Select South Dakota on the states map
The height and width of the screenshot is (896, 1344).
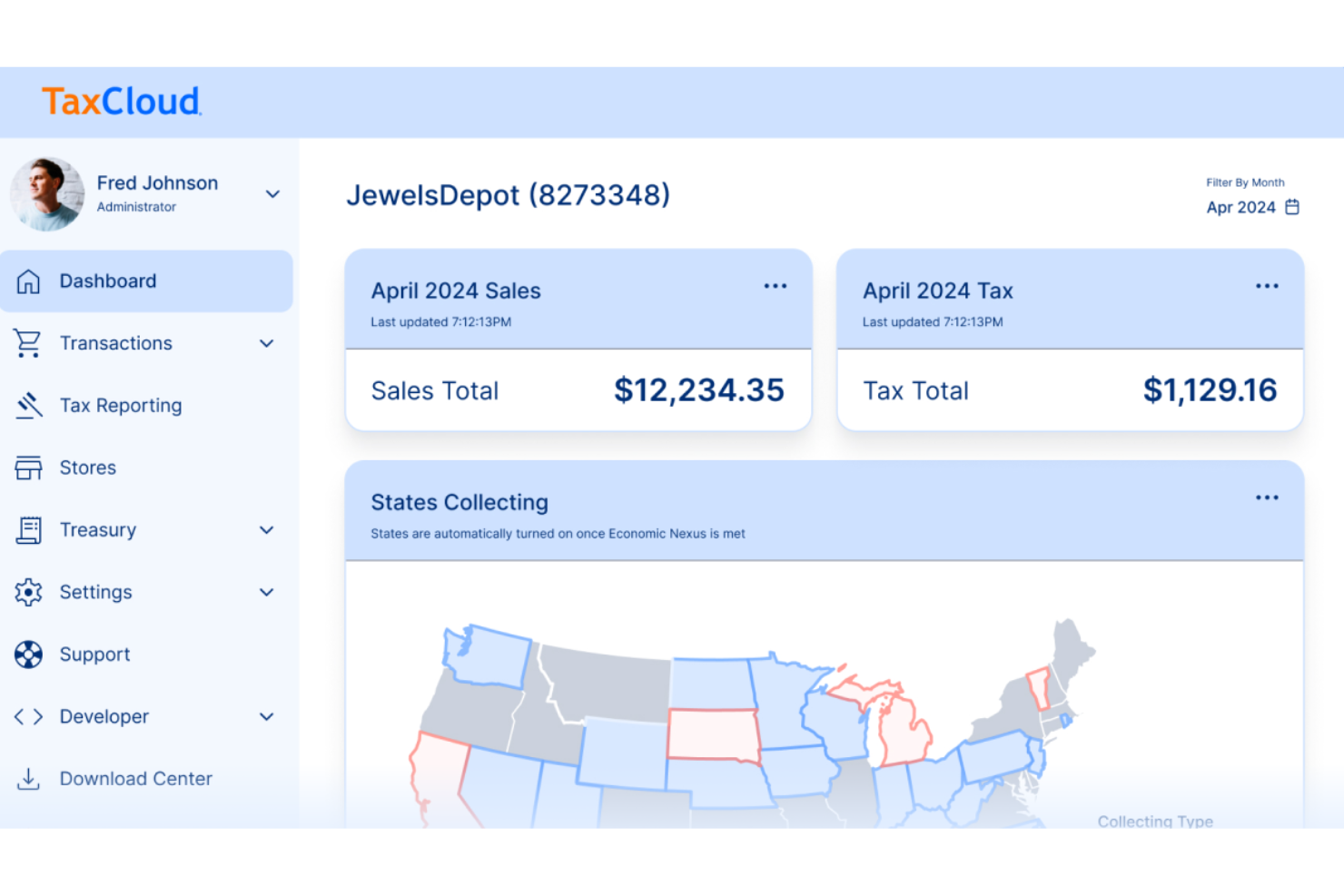point(714,734)
